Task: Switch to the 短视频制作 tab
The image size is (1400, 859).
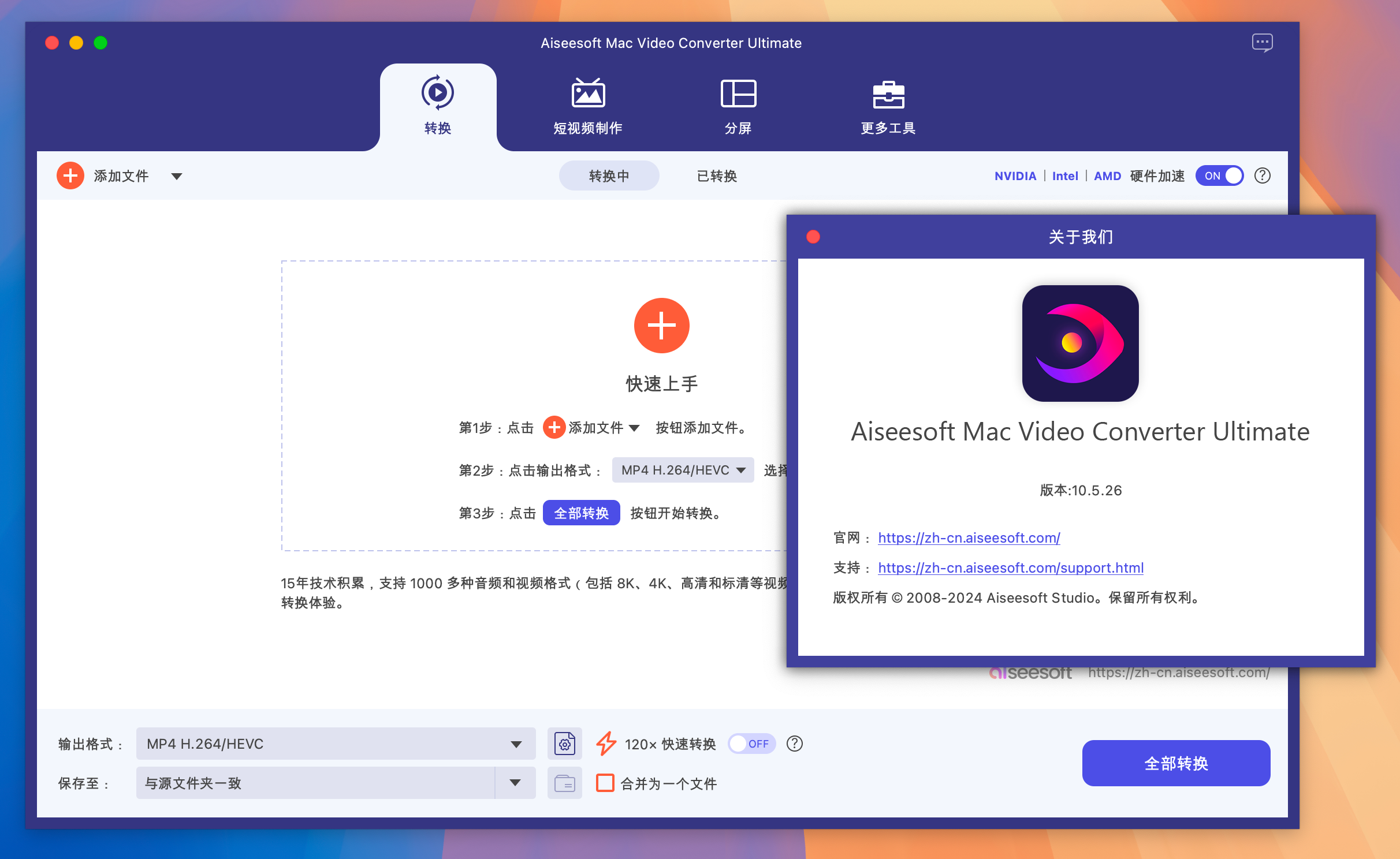Action: point(588,107)
